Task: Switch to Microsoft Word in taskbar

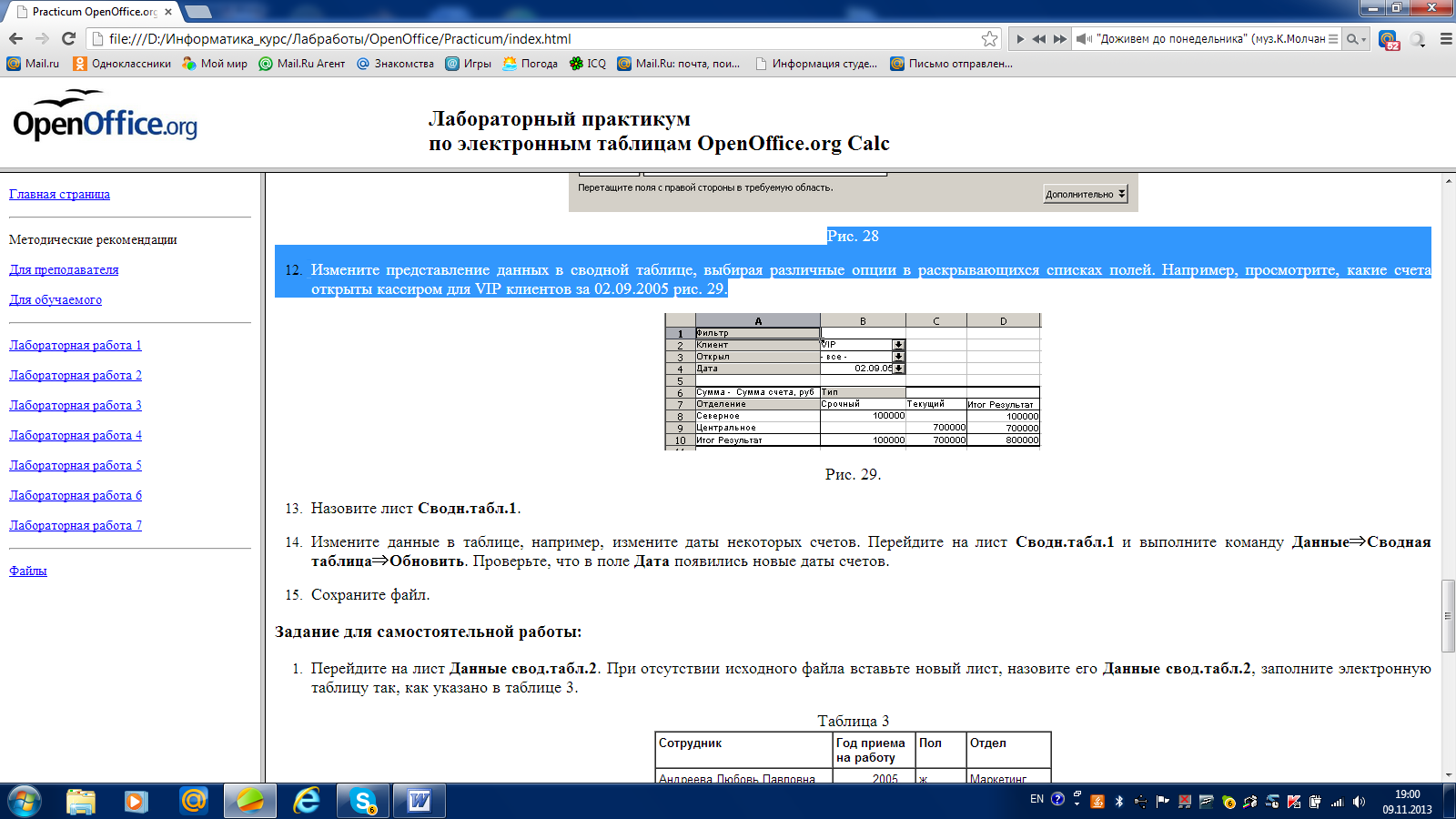Action: pyautogui.click(x=420, y=801)
